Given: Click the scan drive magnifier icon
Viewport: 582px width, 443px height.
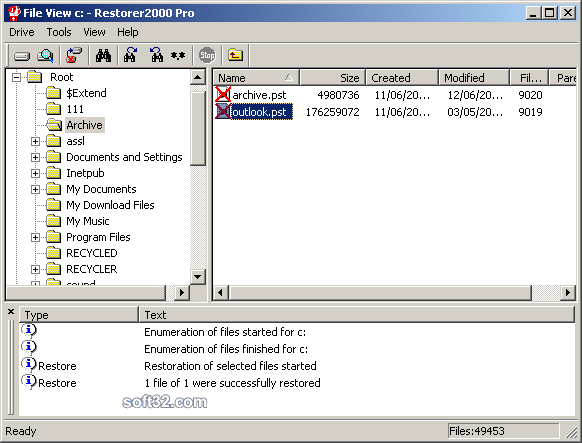Looking at the screenshot, I should [45, 56].
